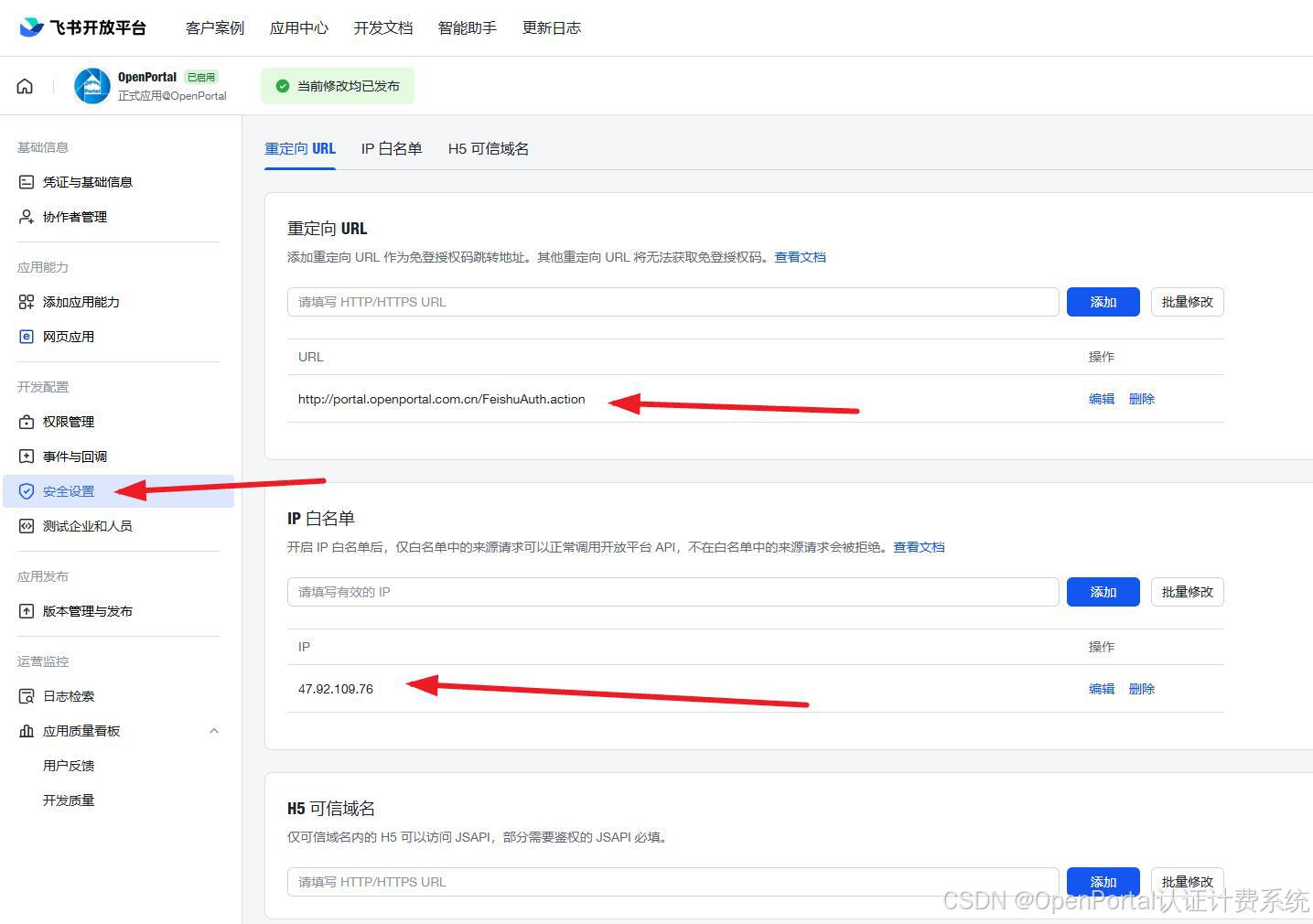
Task: Switch to the H5 可信域名 tab
Action: pos(489,149)
